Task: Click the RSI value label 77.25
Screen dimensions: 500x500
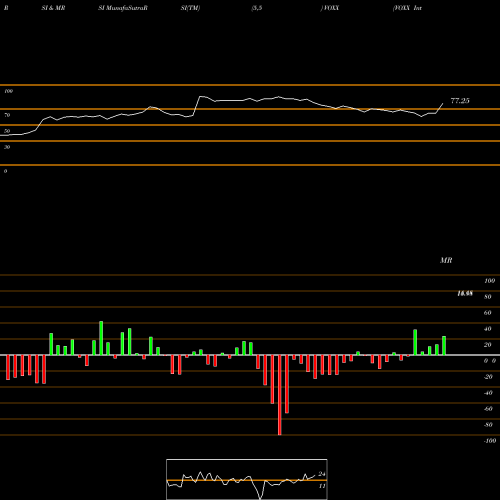Action: click(x=460, y=101)
